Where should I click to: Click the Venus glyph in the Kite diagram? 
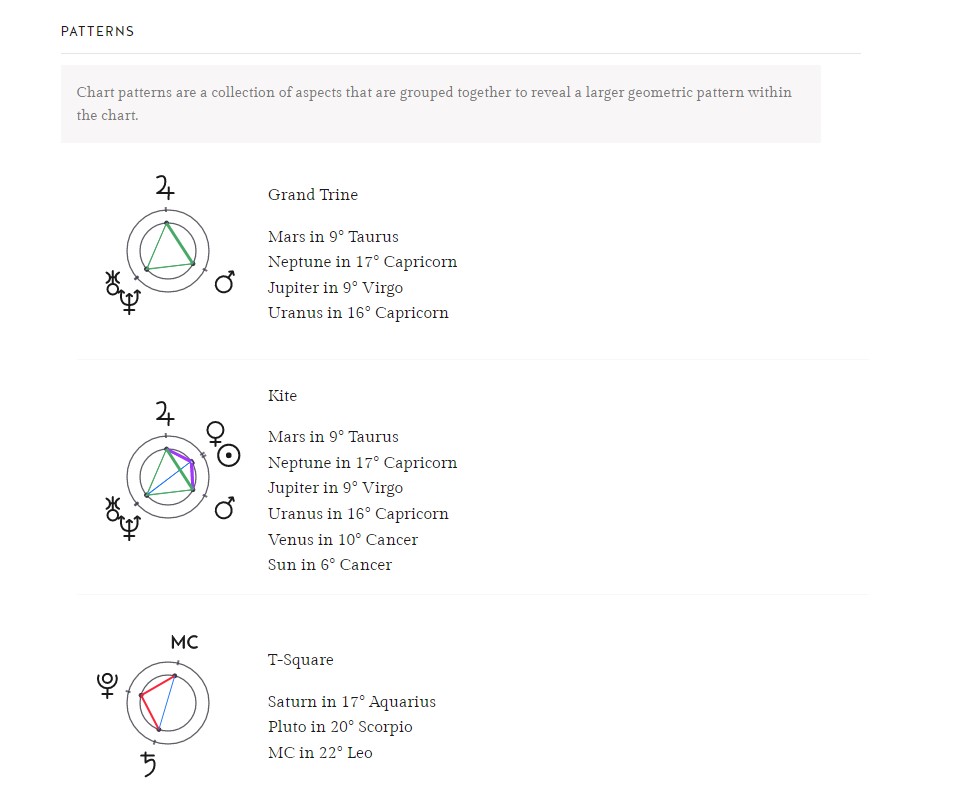pos(215,434)
